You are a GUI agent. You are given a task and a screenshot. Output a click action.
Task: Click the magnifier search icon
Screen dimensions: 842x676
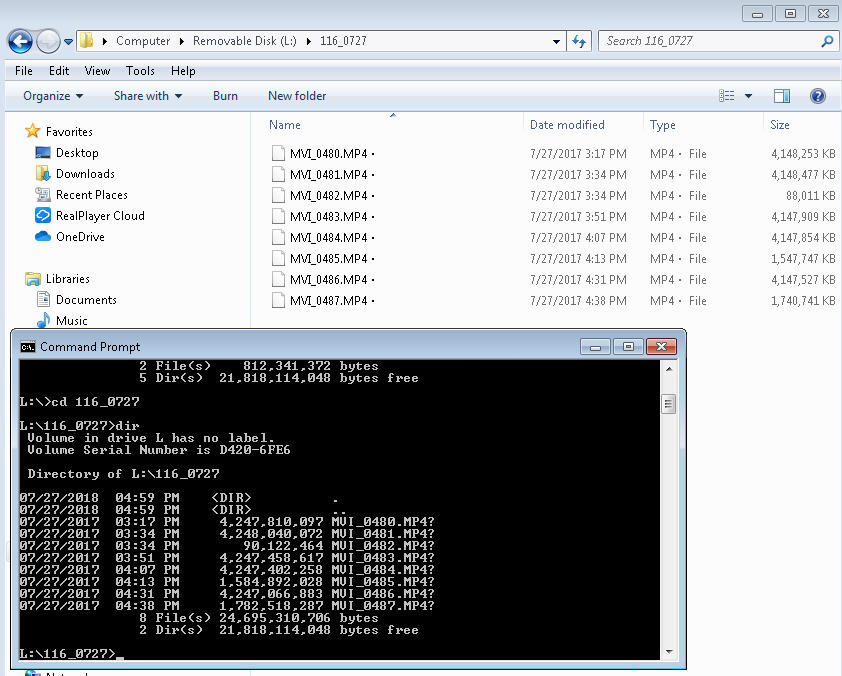click(828, 41)
